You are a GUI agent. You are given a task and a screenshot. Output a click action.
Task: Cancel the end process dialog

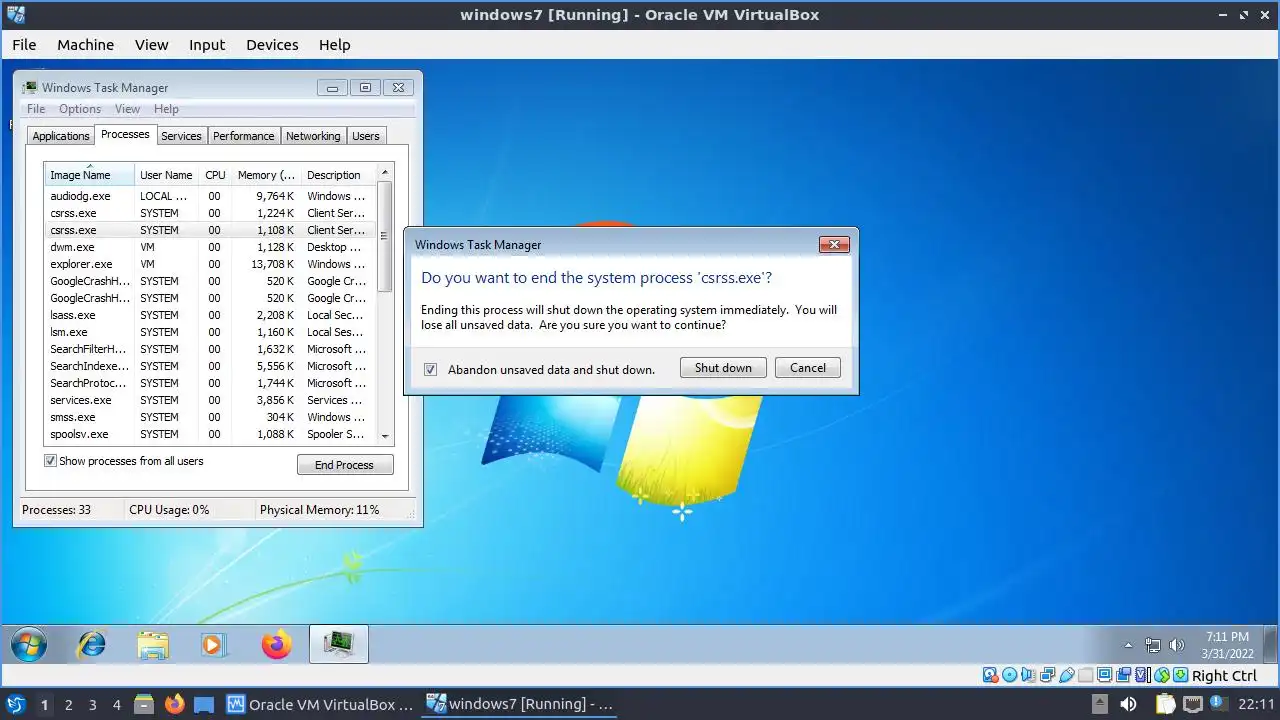point(808,368)
